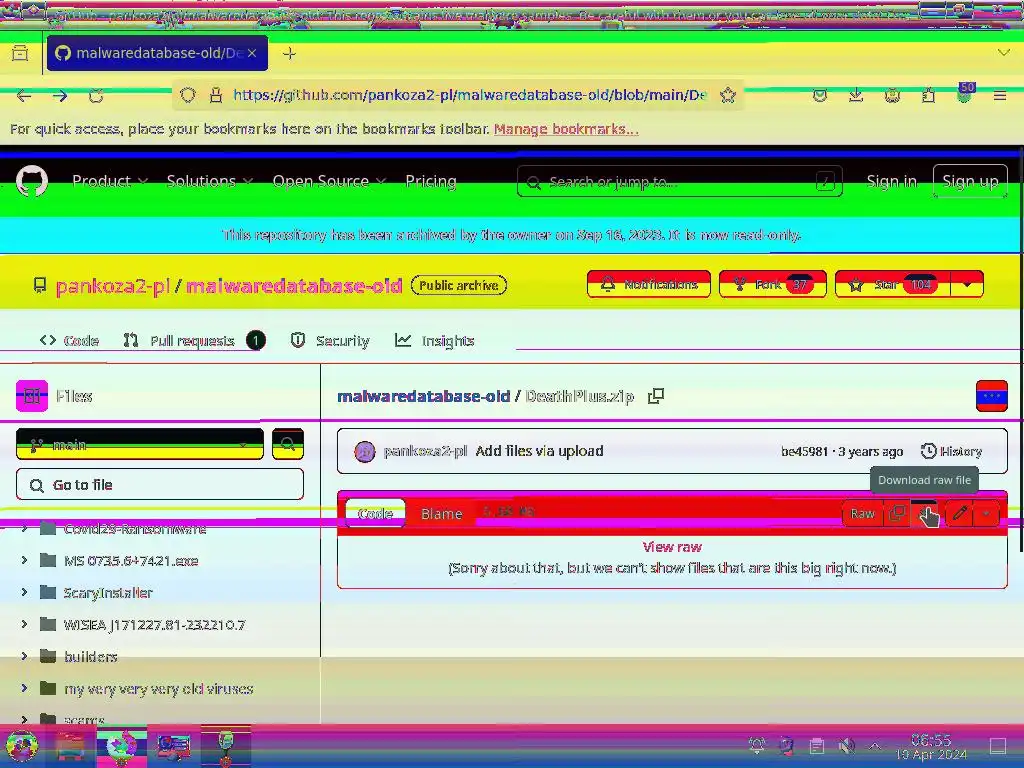Open dropdown beside the edit pencil
Image resolution: width=1024 pixels, height=768 pixels.
(986, 513)
